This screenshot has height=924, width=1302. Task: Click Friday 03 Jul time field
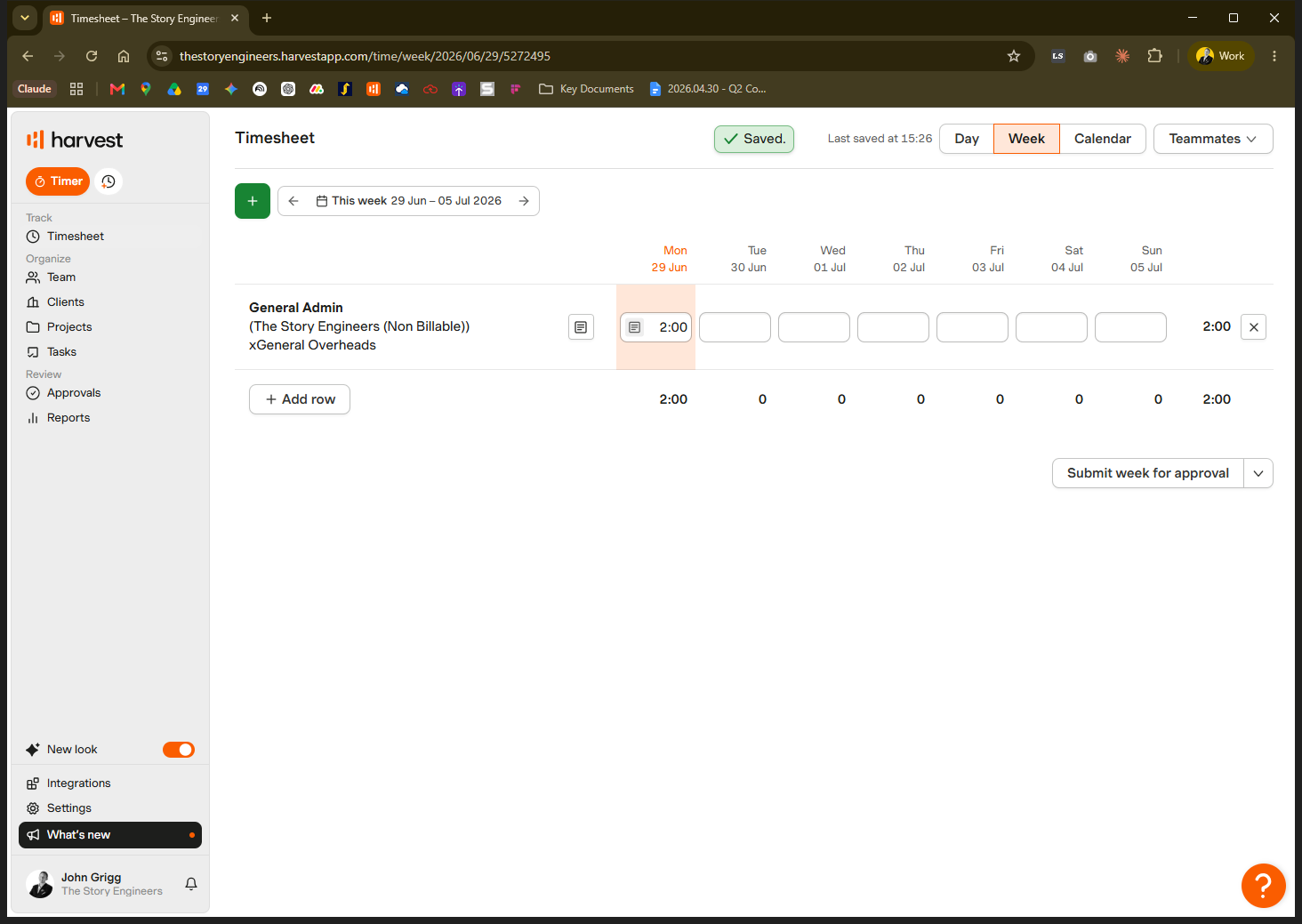(972, 327)
